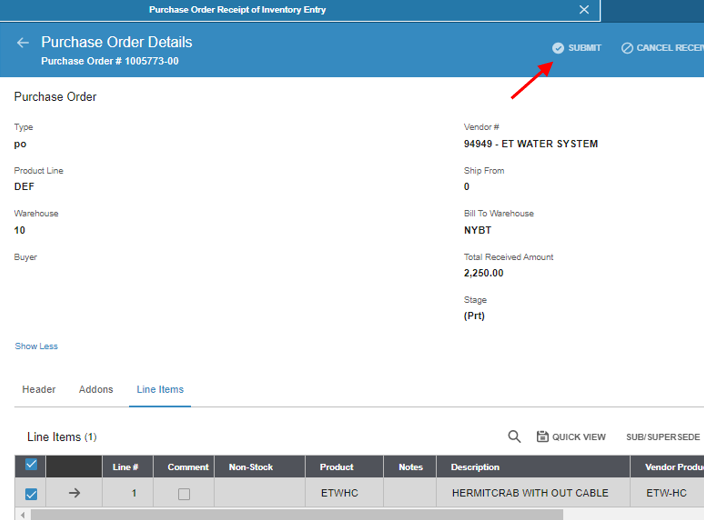Image resolution: width=704 pixels, height=520 pixels.
Task: Select vendor product cell ETW-HC
Action: coord(667,493)
